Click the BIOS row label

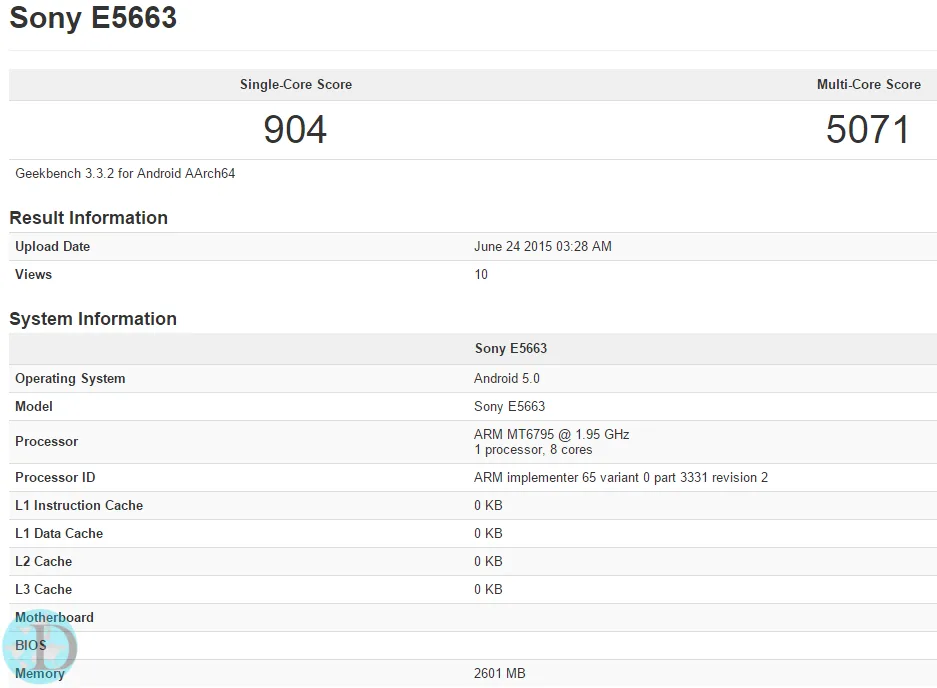point(30,646)
